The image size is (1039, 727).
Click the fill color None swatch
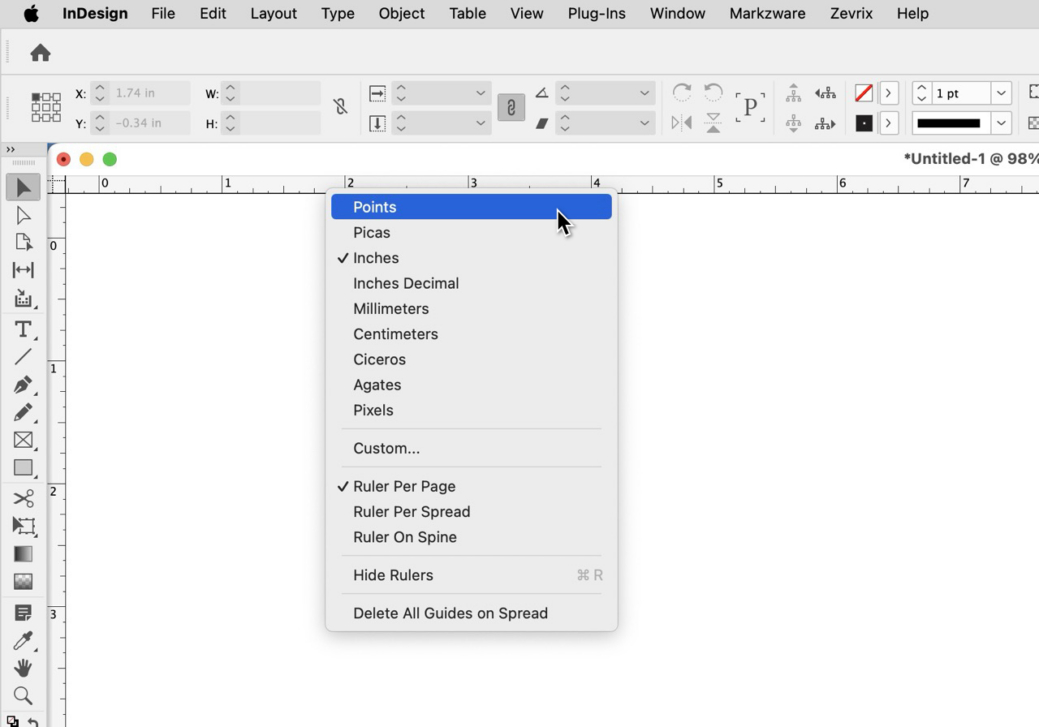863,93
